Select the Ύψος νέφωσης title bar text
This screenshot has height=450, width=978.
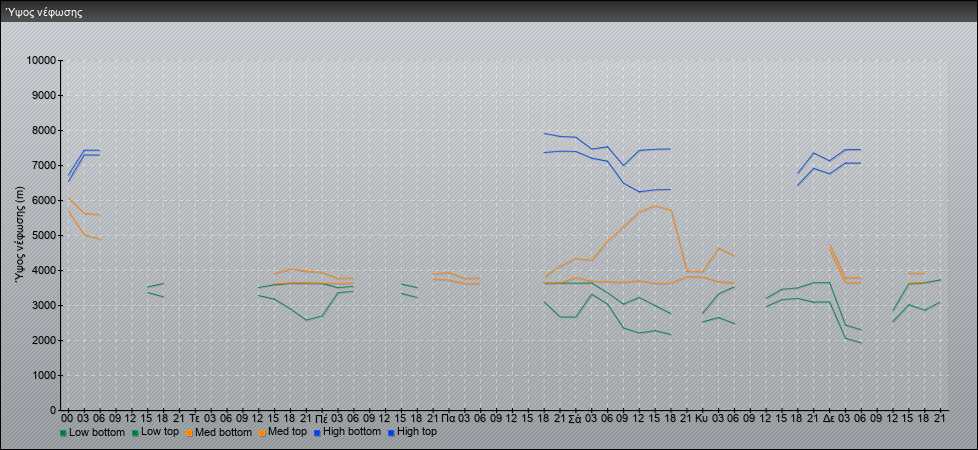(x=44, y=12)
